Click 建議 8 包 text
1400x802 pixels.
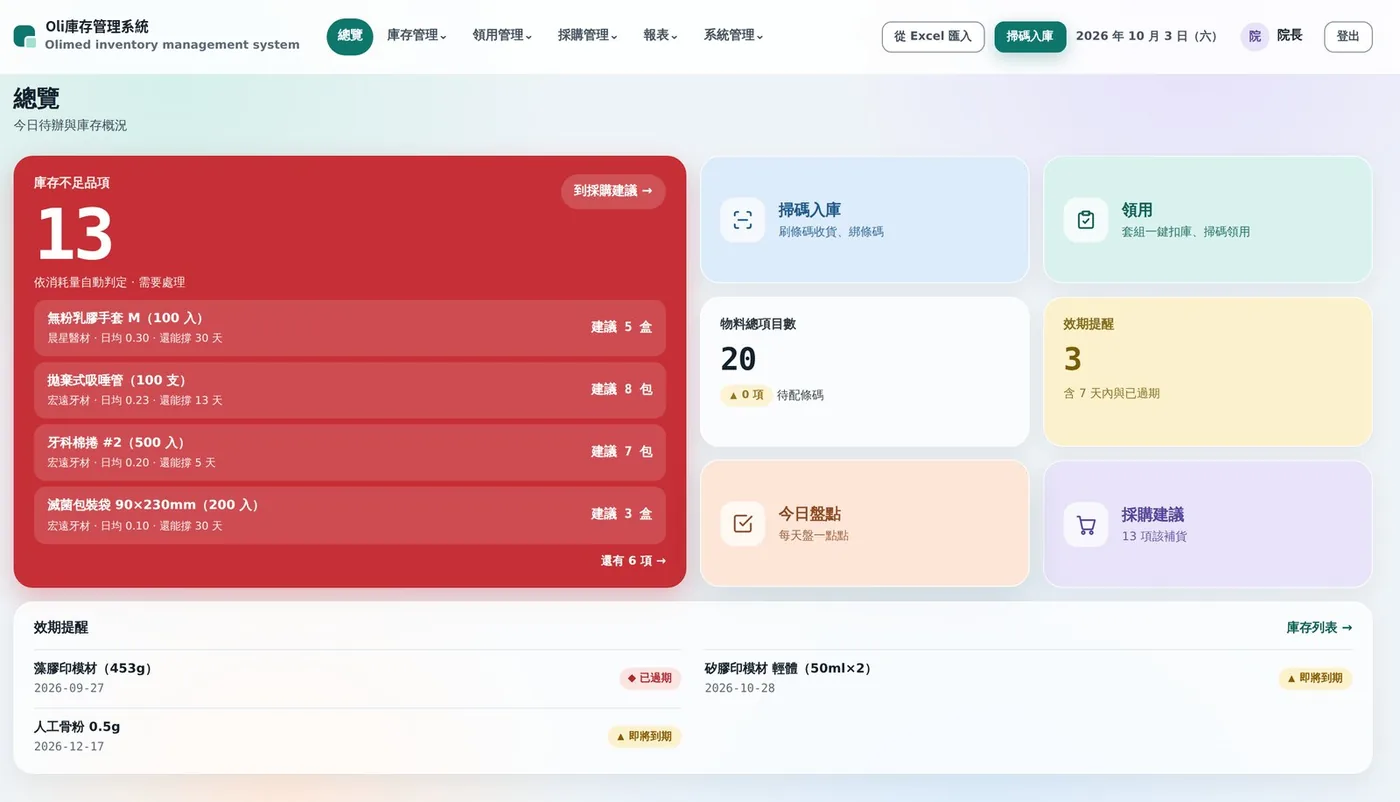click(621, 389)
